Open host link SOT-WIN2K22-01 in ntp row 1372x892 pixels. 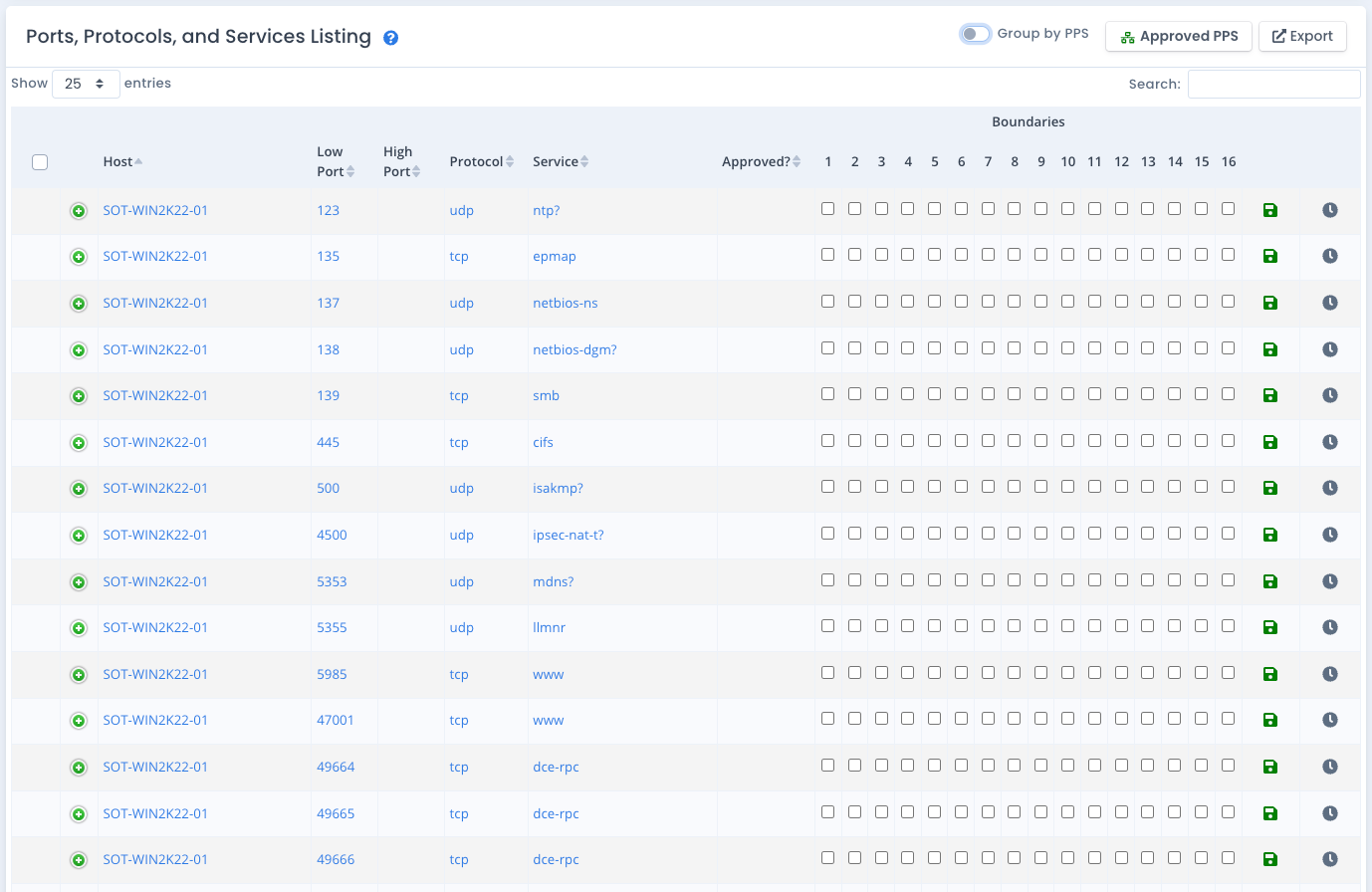155,210
